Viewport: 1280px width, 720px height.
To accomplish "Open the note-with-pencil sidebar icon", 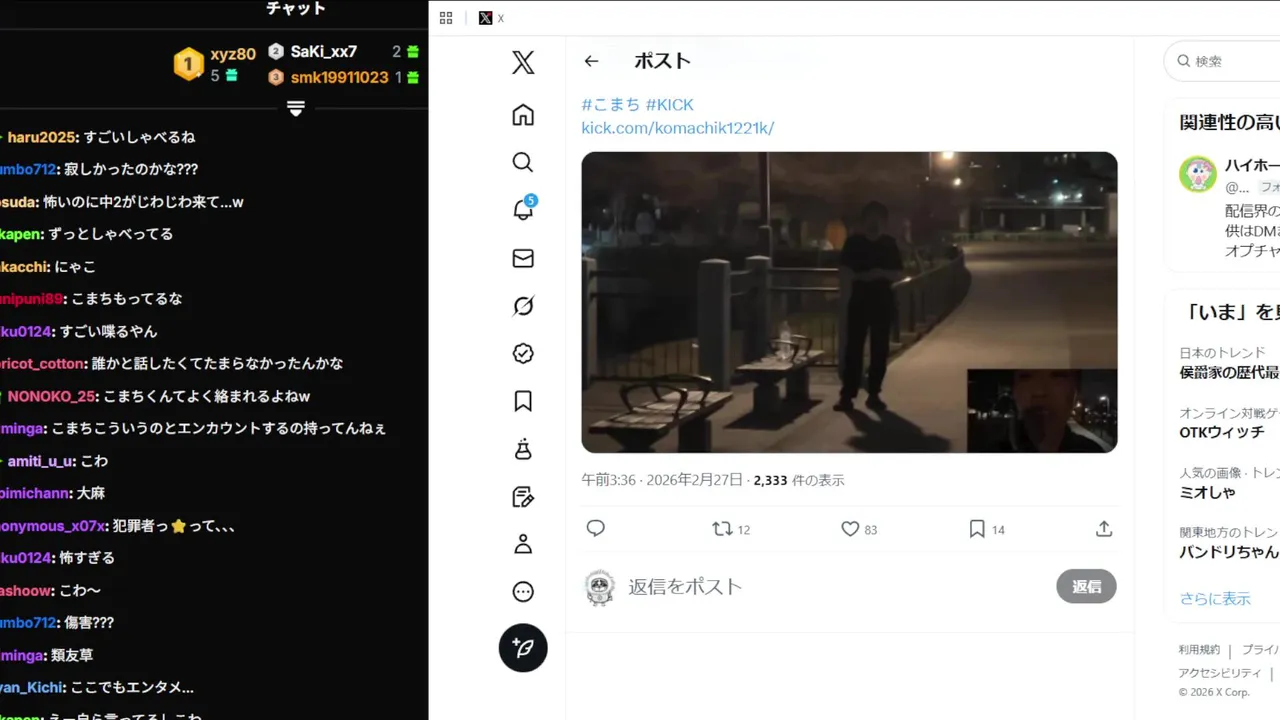I will 523,496.
